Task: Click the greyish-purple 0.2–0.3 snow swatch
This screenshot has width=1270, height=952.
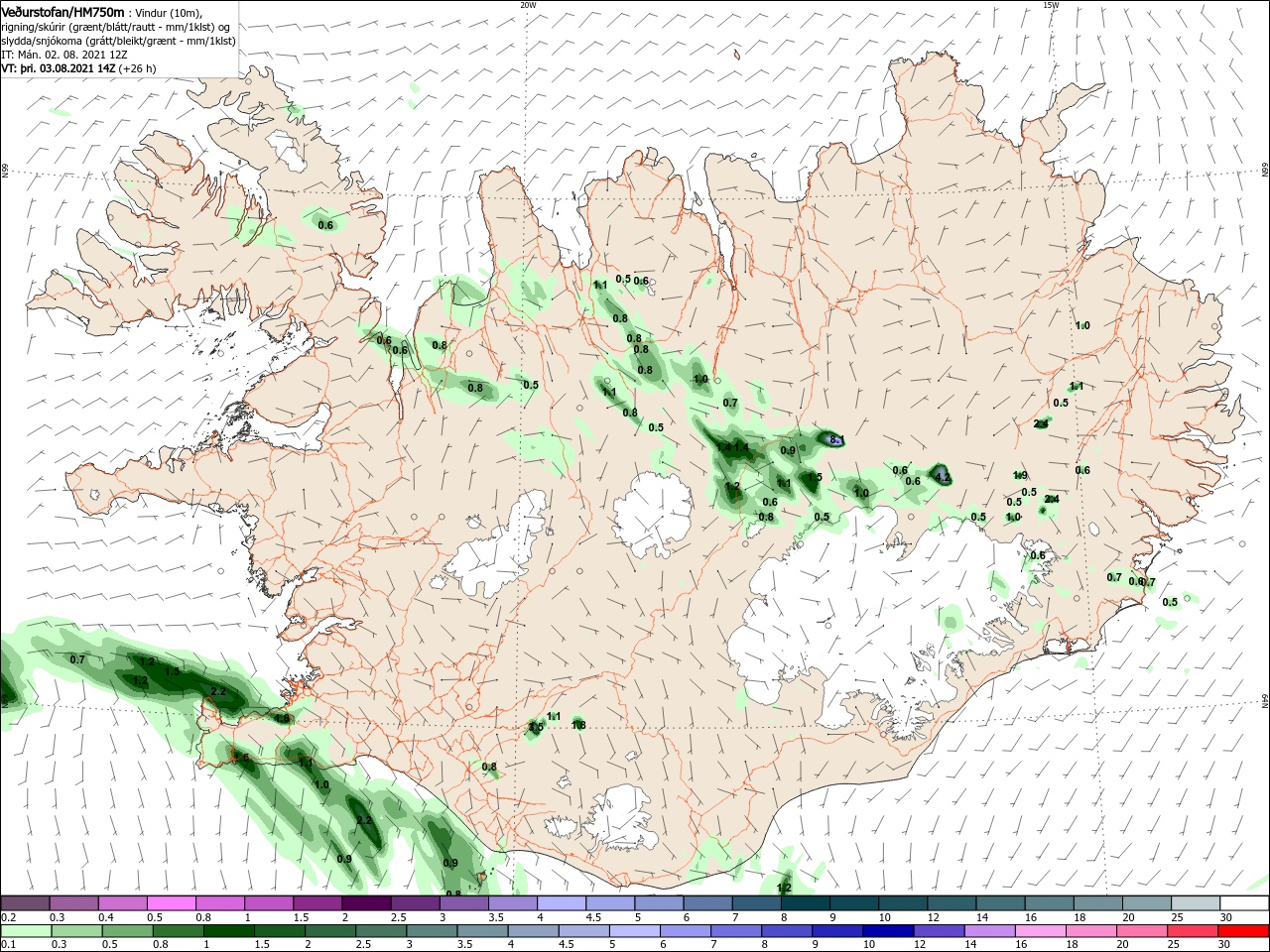Action: [x=26, y=903]
